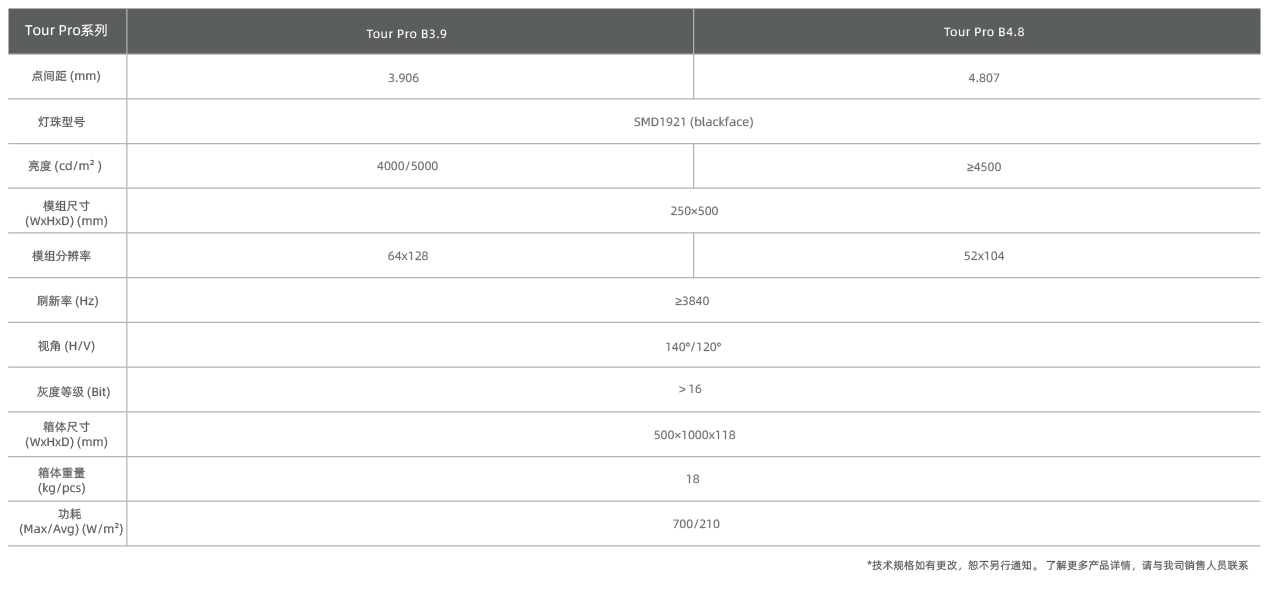Image resolution: width=1269 pixels, height=591 pixels.
Task: Click the Tour Pro系列 header cell
Action: 66,31
